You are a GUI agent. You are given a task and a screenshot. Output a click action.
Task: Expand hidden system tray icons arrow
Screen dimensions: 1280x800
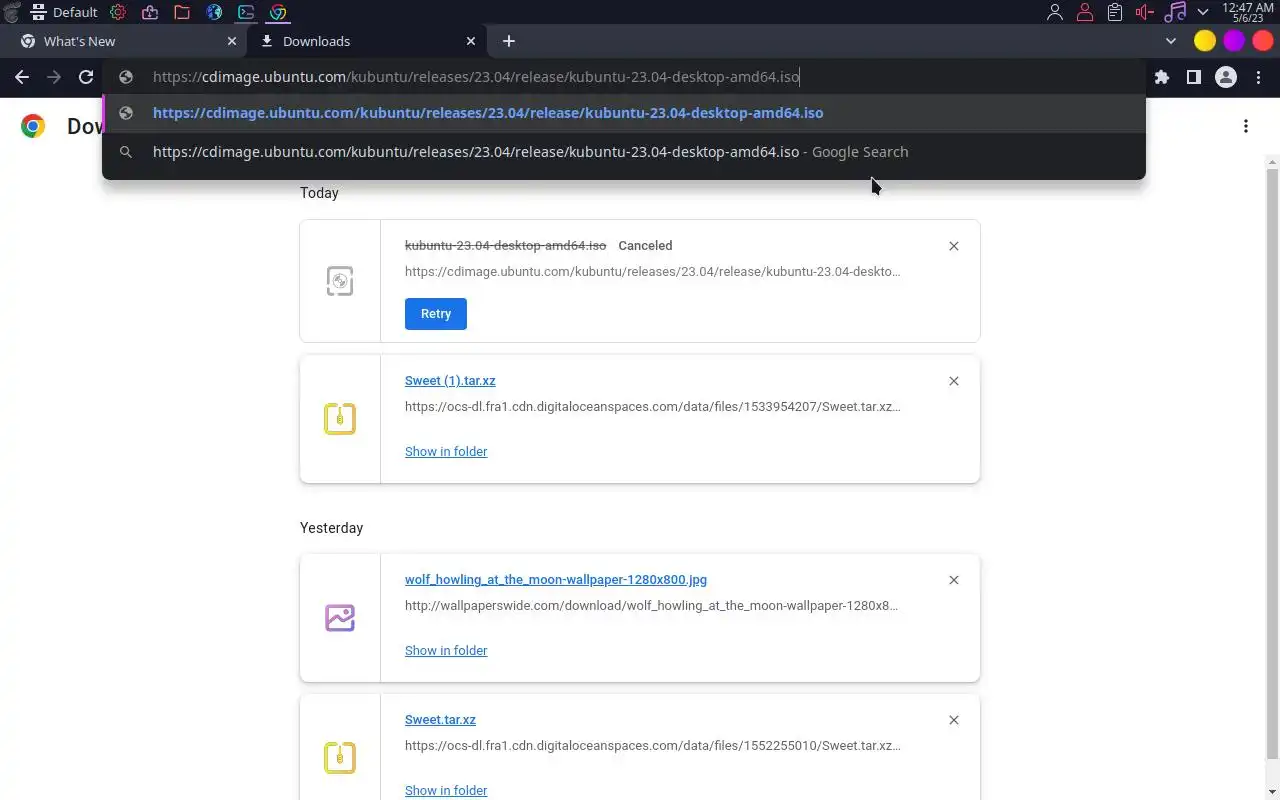coord(1203,12)
